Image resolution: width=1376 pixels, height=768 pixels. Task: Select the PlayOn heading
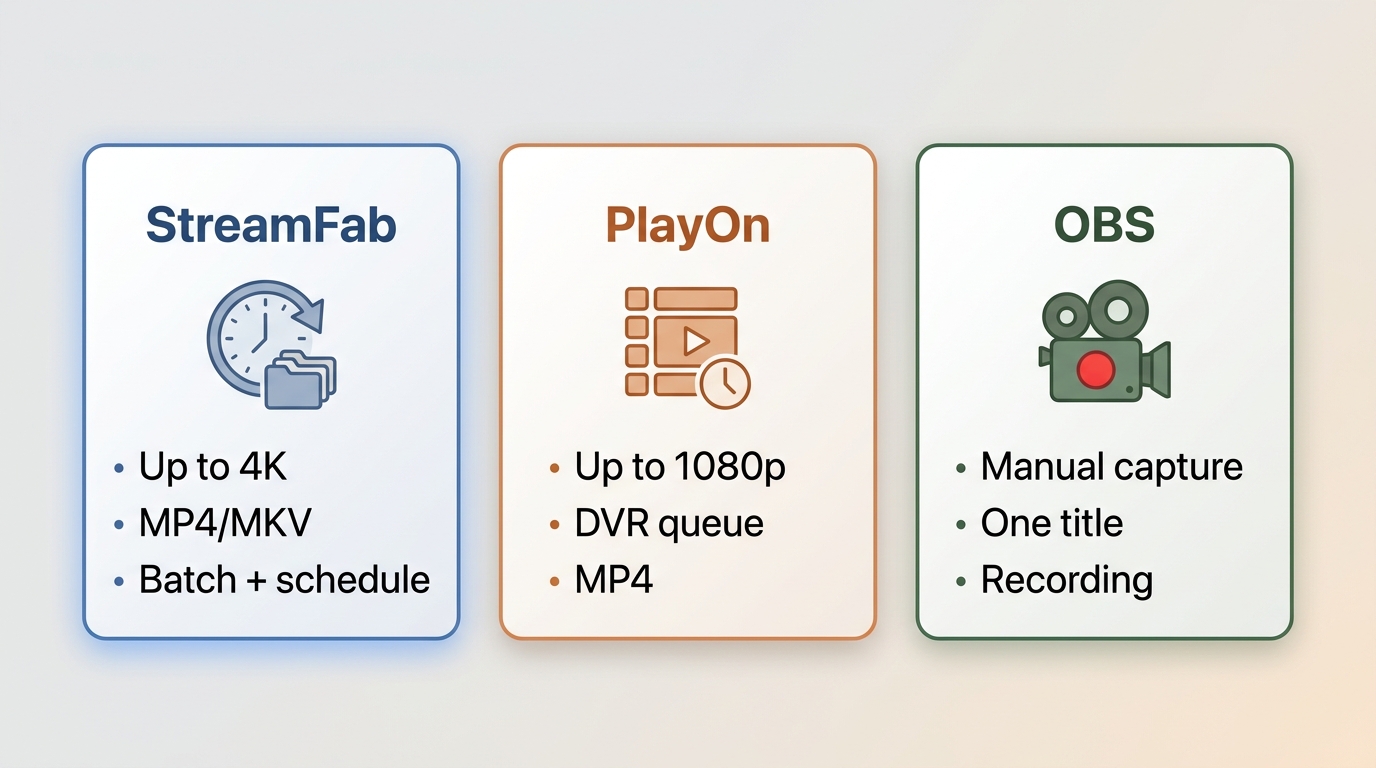(688, 226)
